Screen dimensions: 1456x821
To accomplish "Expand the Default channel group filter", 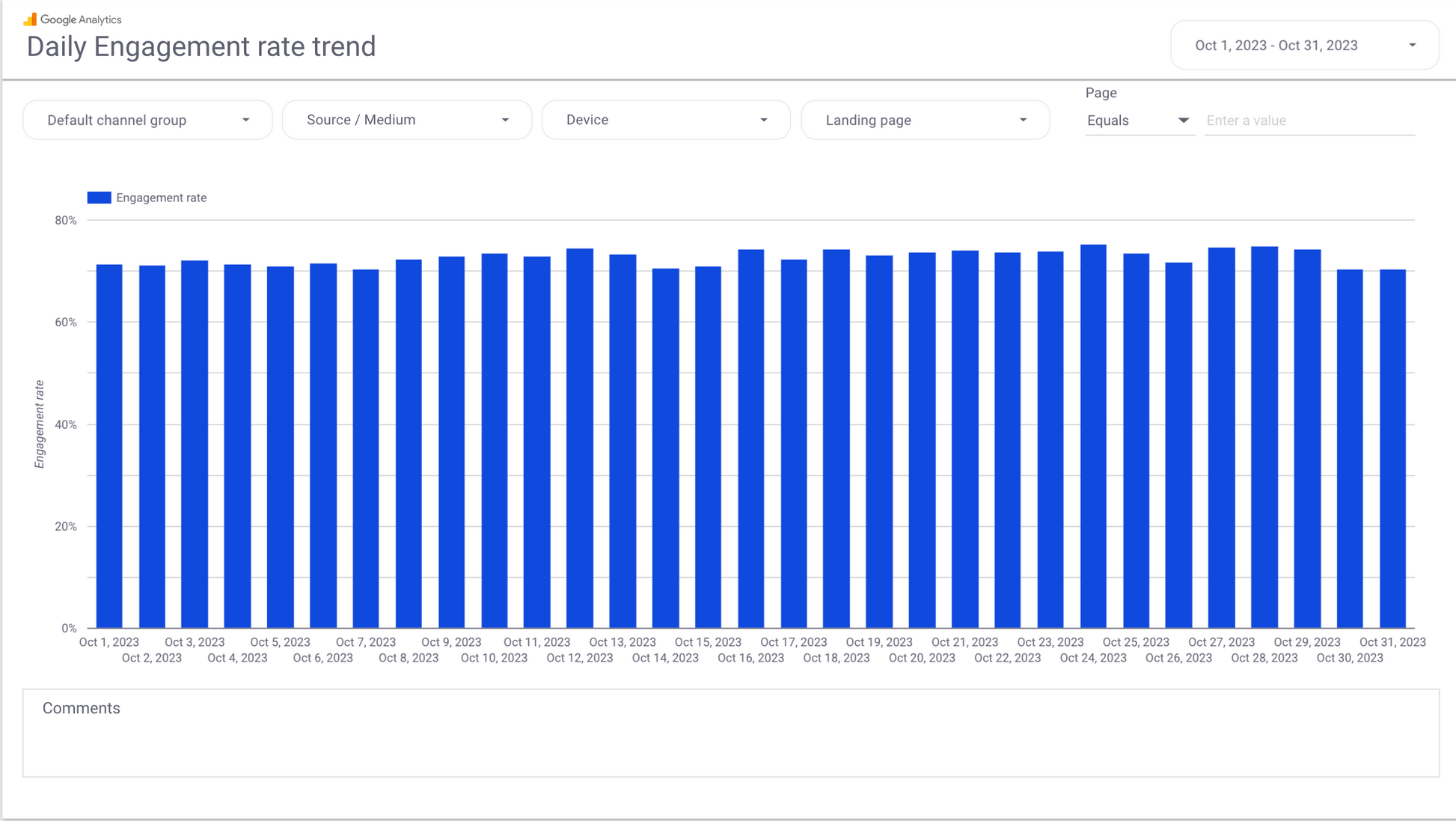I will coord(147,120).
